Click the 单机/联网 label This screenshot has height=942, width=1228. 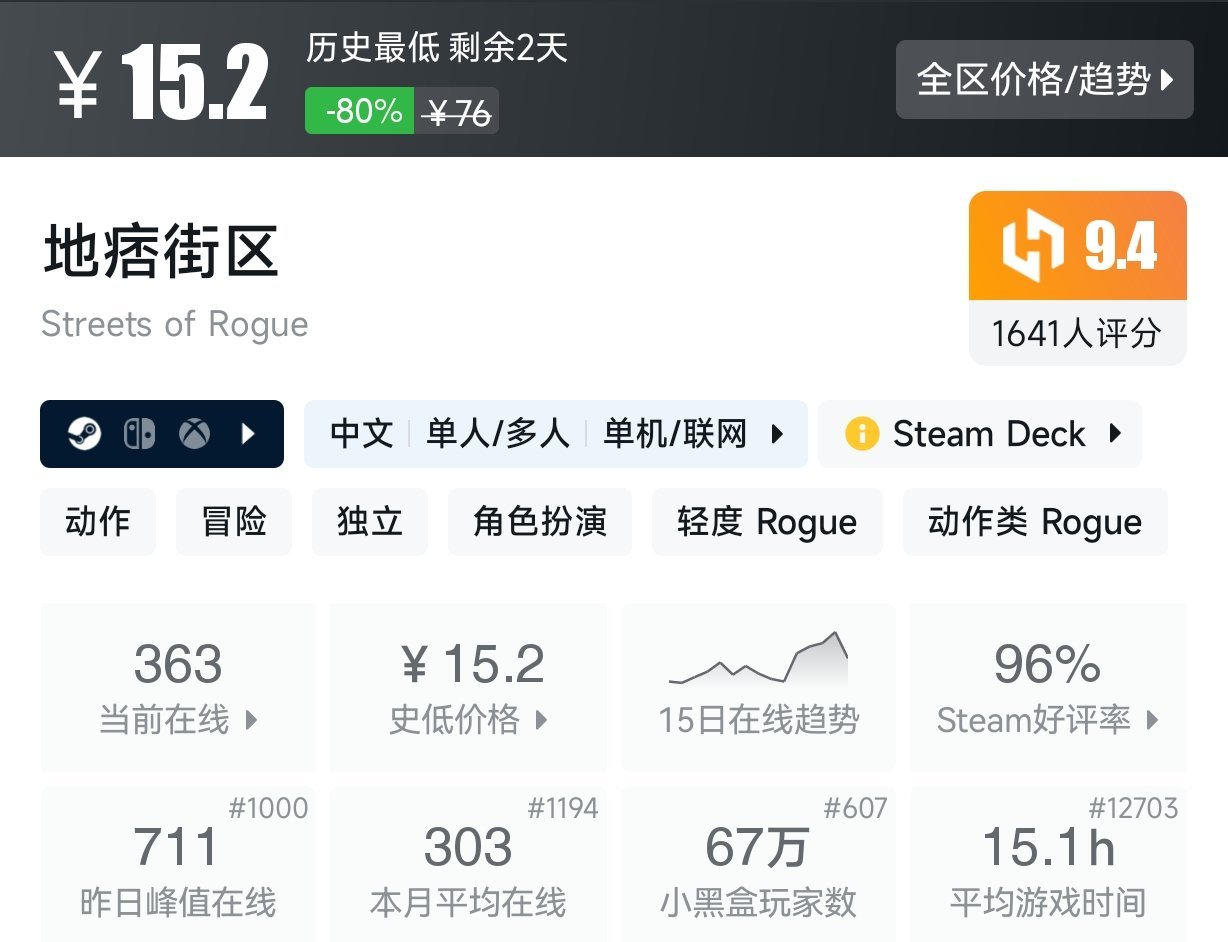675,434
